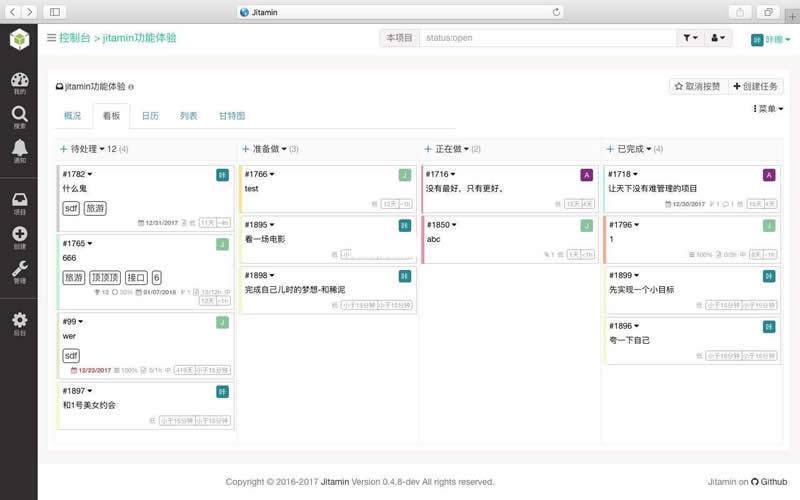Expand the 菜单 dropdown menu

(x=768, y=109)
